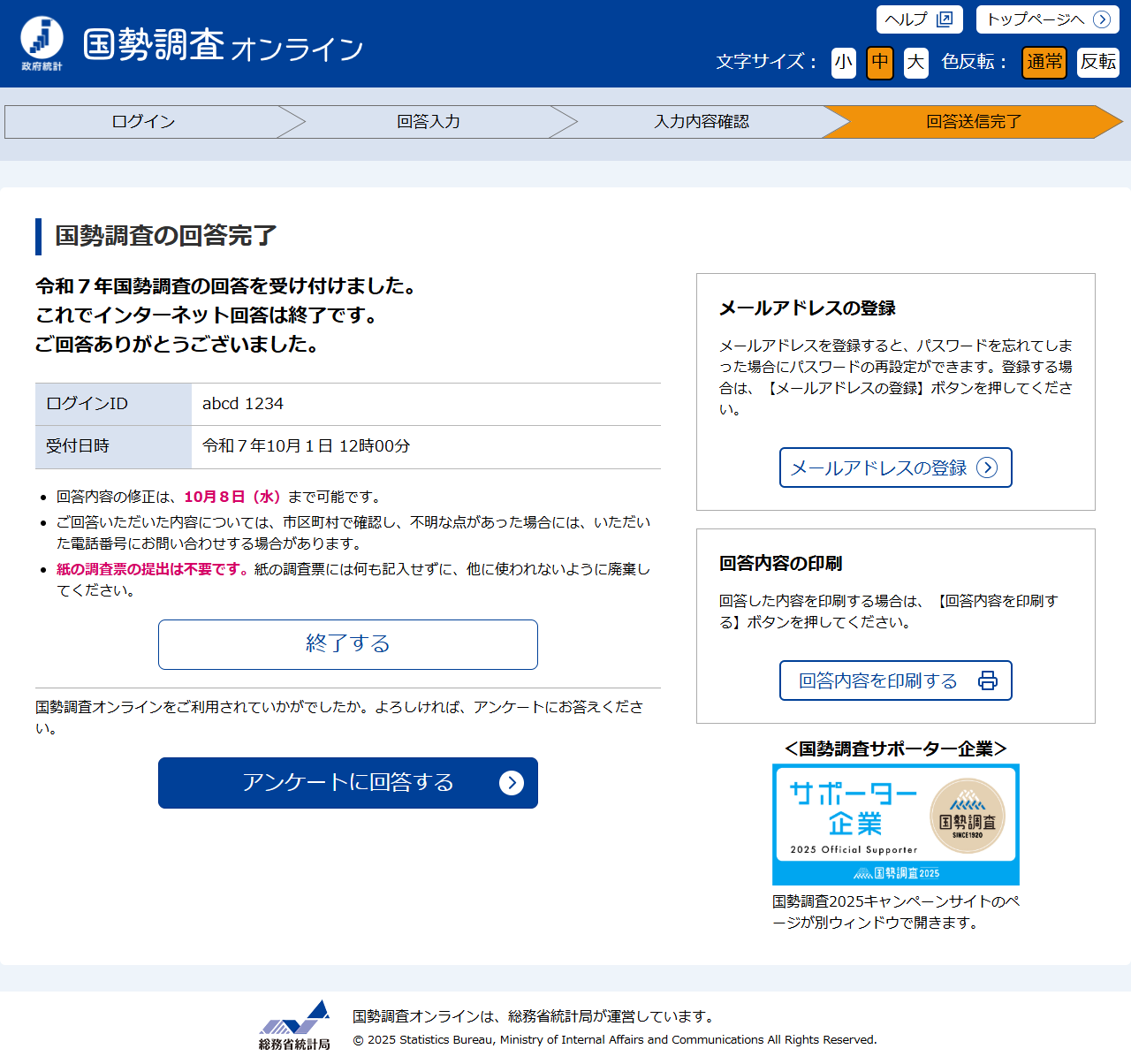Click the government statistics logo icon
This screenshot has width=1131, height=1064.
click(42, 42)
